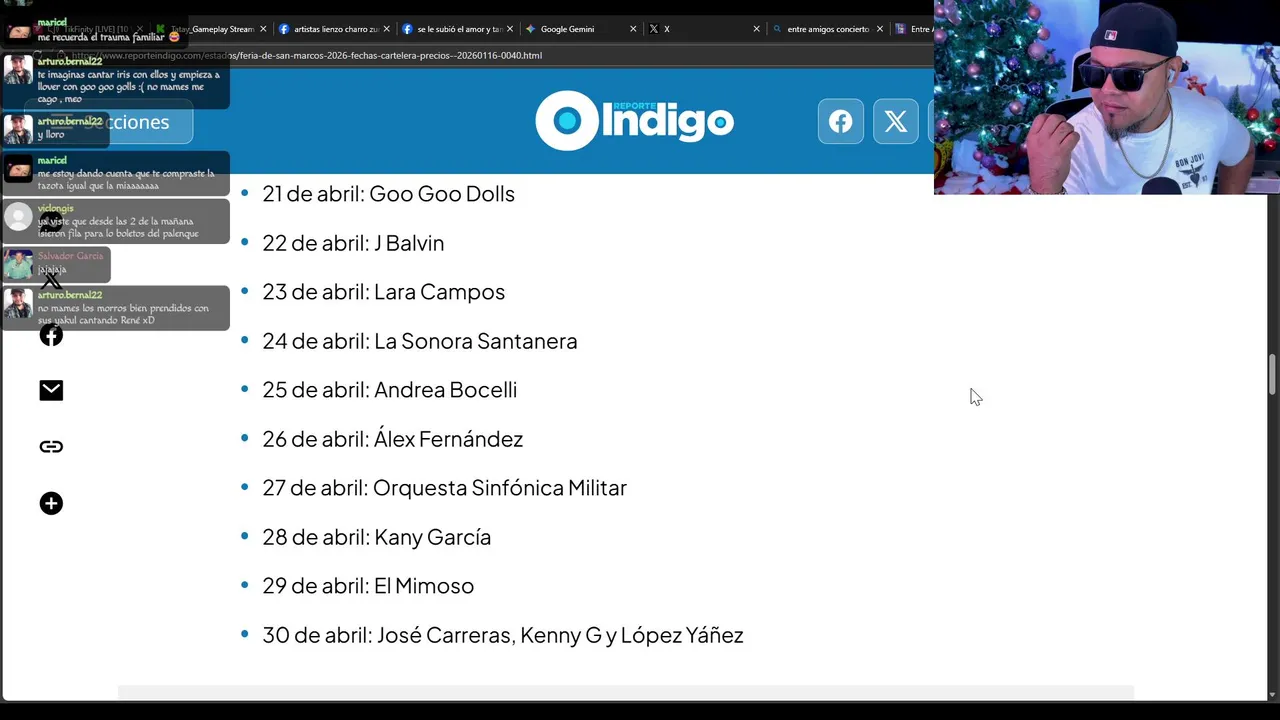
Task: Click '30 de abril: José Carreras' line
Action: click(502, 635)
